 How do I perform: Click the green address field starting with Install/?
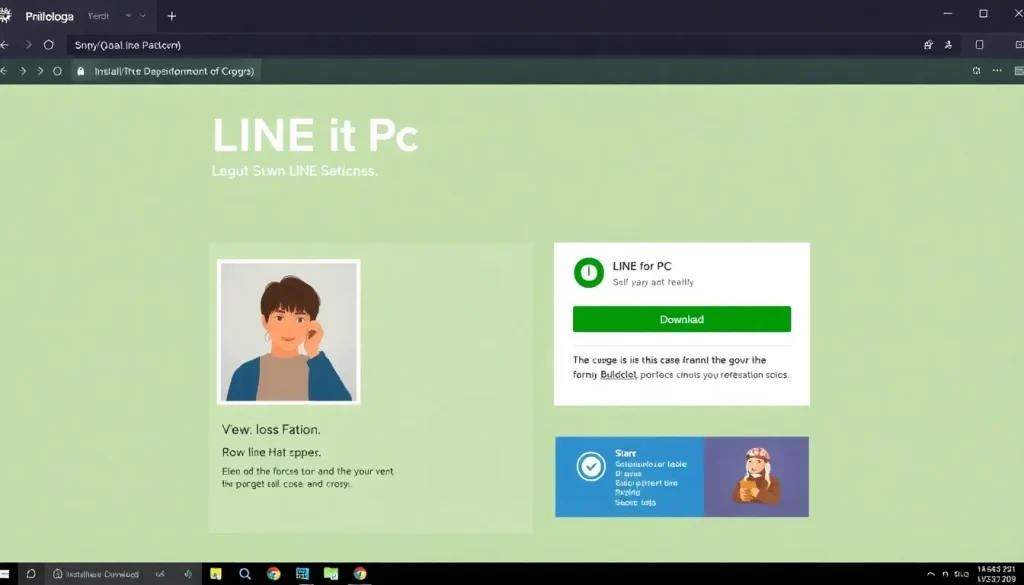(166, 71)
